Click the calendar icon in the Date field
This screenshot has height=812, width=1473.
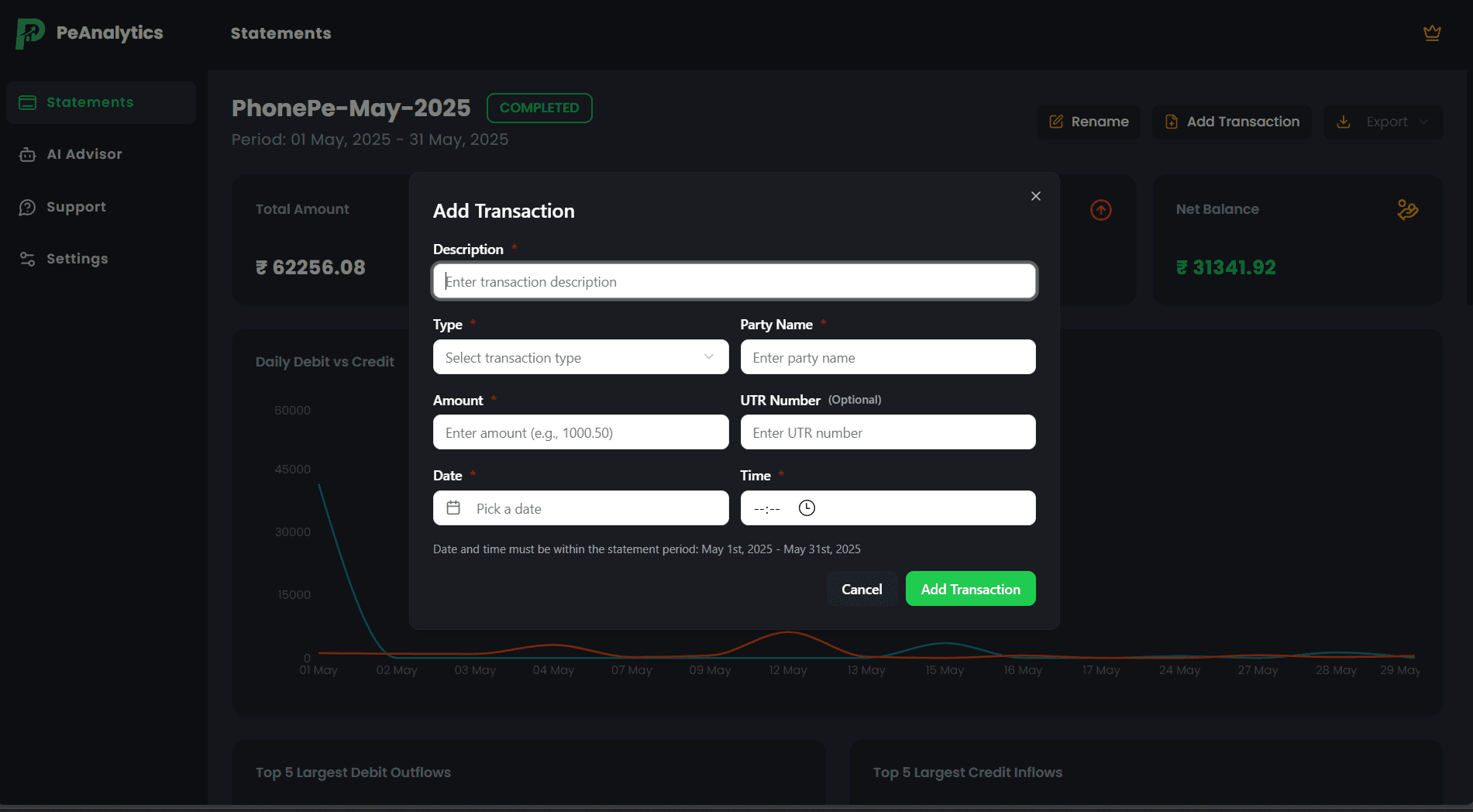[x=453, y=507]
